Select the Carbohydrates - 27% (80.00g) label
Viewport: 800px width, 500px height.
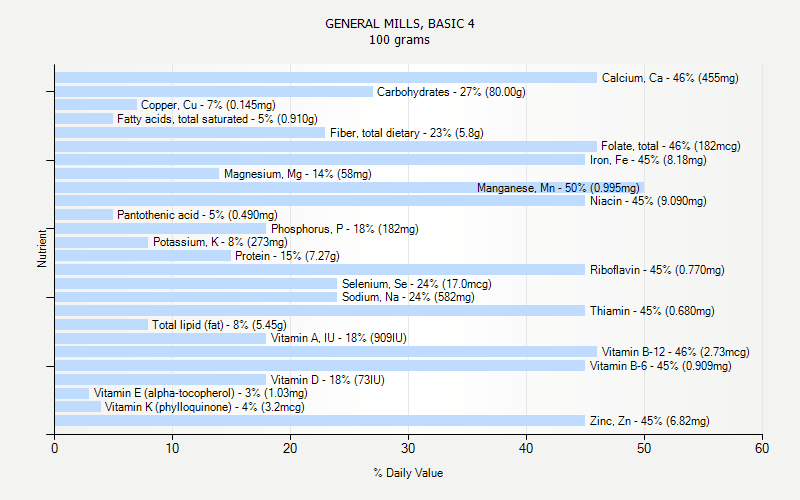click(451, 92)
